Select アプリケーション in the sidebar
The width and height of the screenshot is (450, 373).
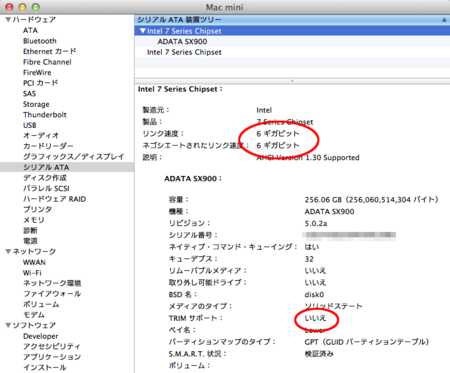pyautogui.click(x=52, y=357)
